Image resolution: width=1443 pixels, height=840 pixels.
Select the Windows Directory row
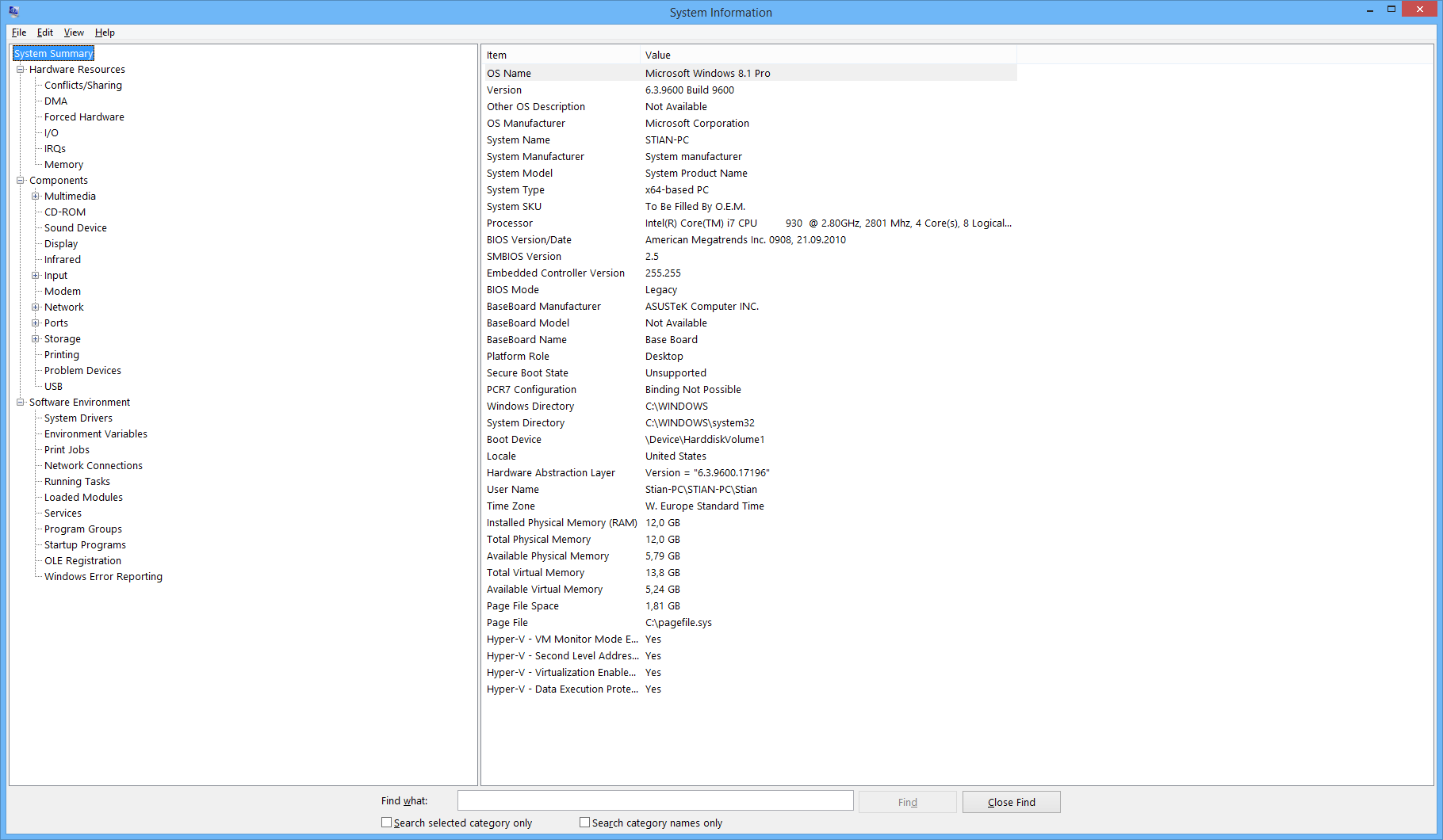(x=749, y=407)
